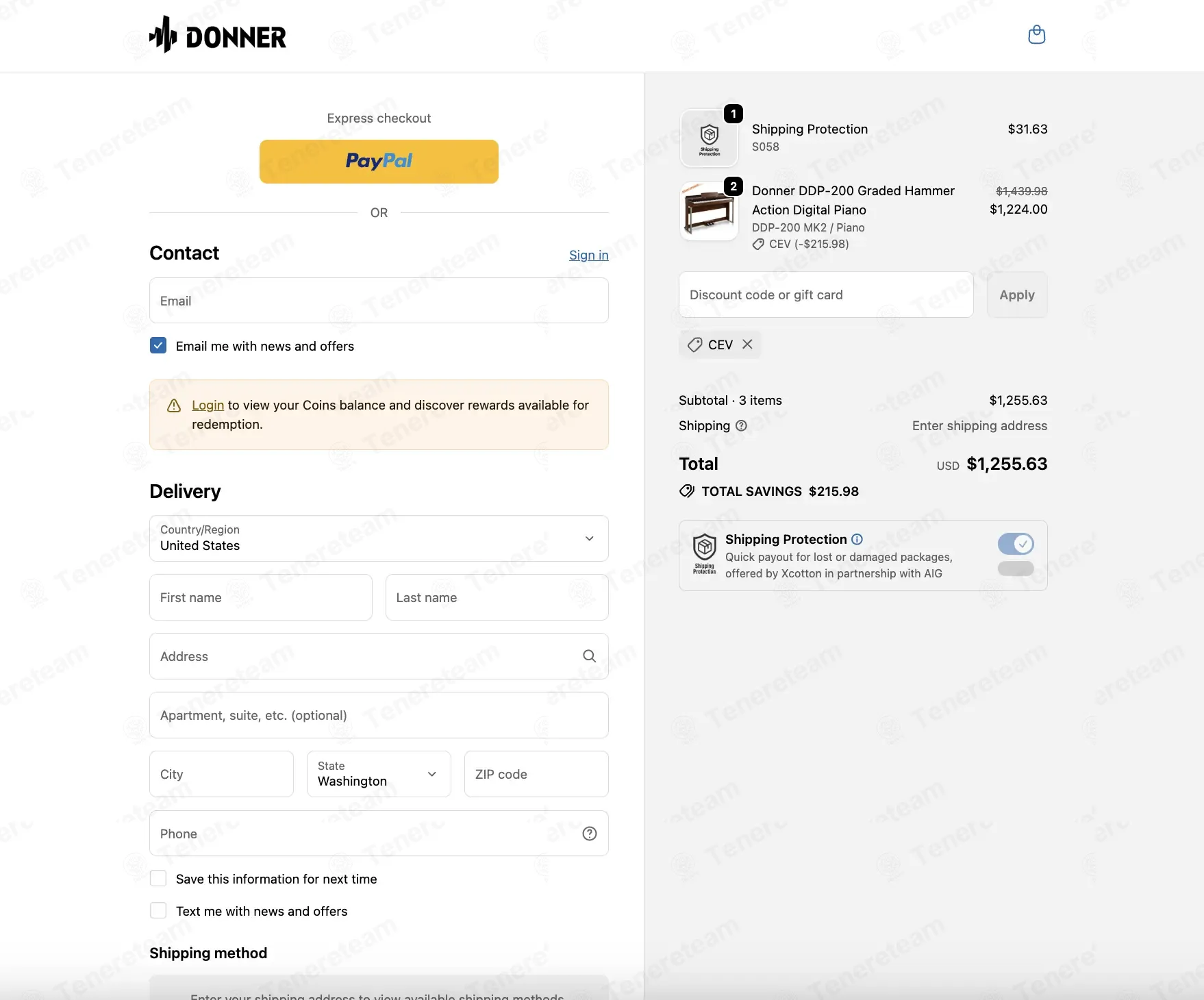Click the struck-through $1,439.98 price
The width and height of the screenshot is (1204, 1000).
(x=1022, y=191)
